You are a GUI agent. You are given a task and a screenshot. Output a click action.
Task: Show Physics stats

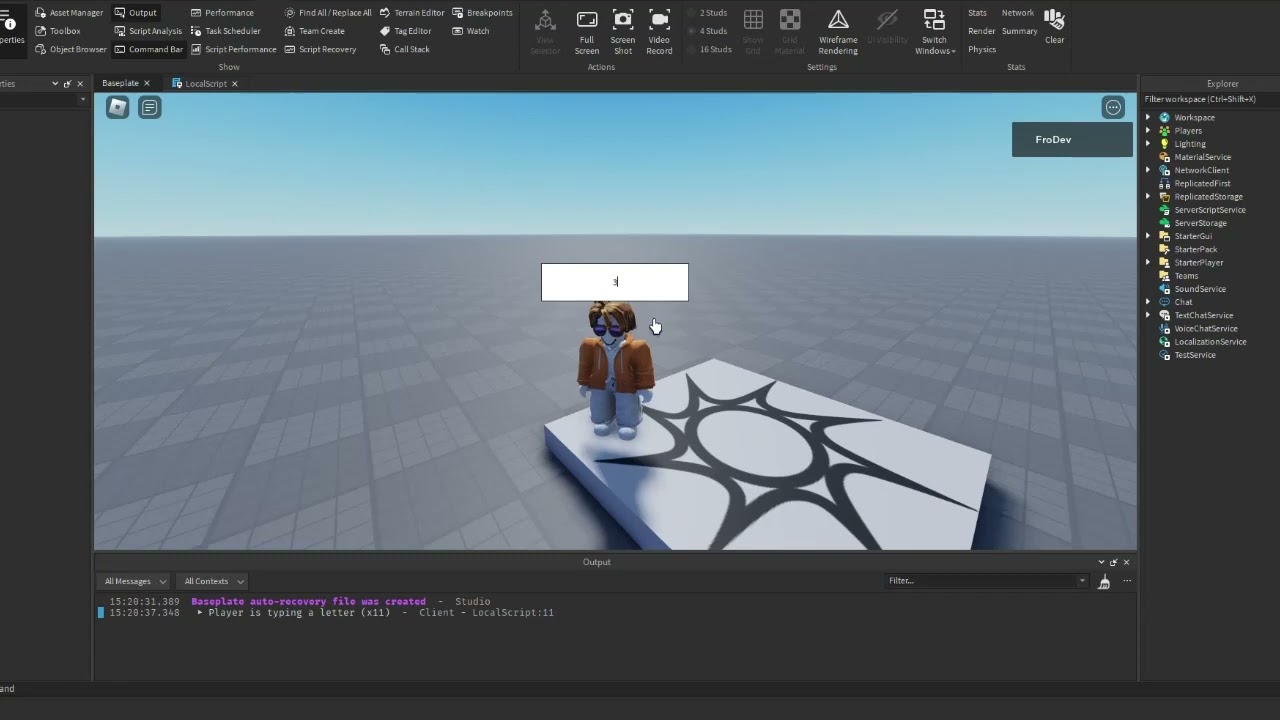982,49
